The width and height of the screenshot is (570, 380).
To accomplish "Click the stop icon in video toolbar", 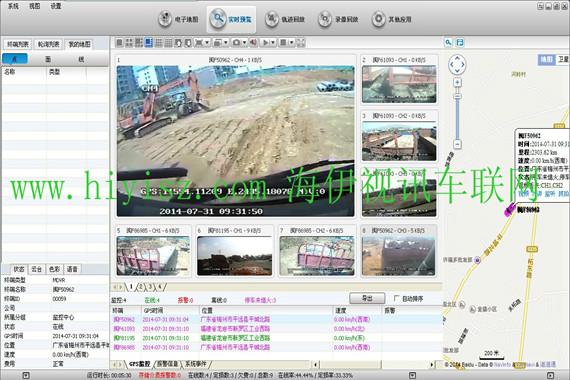I will click(283, 43).
